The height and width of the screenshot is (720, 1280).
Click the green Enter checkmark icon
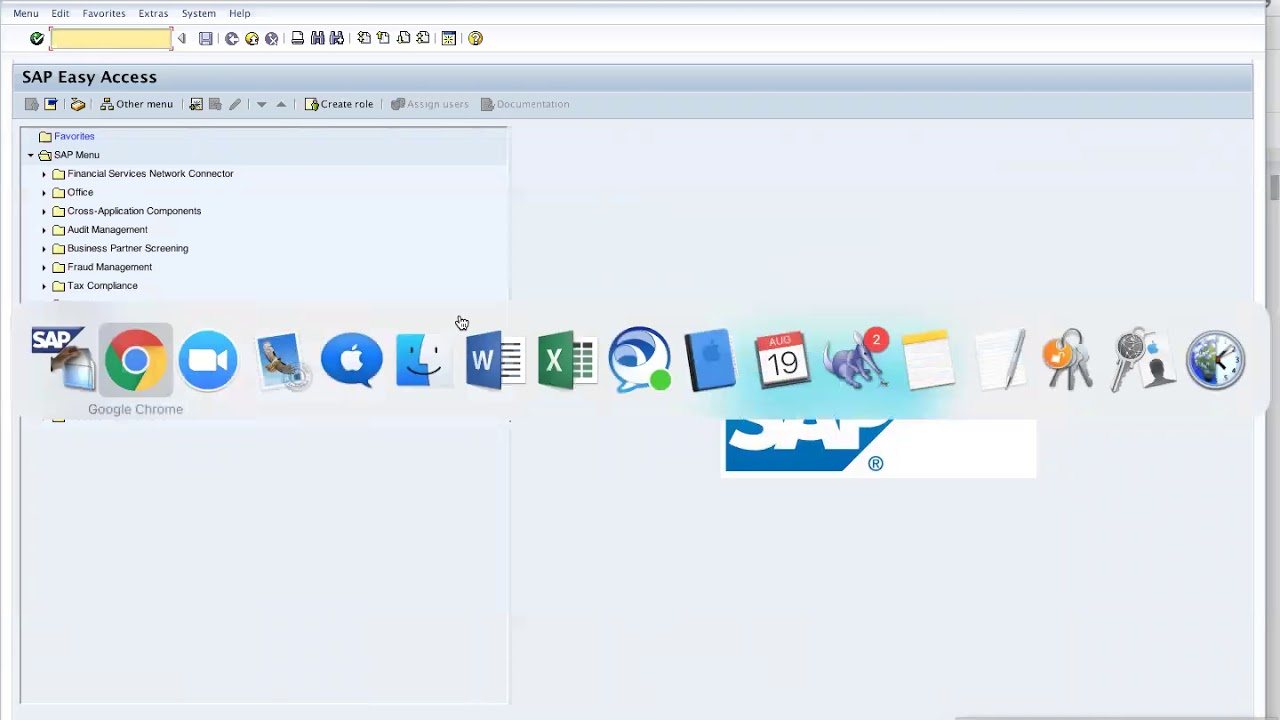point(37,38)
